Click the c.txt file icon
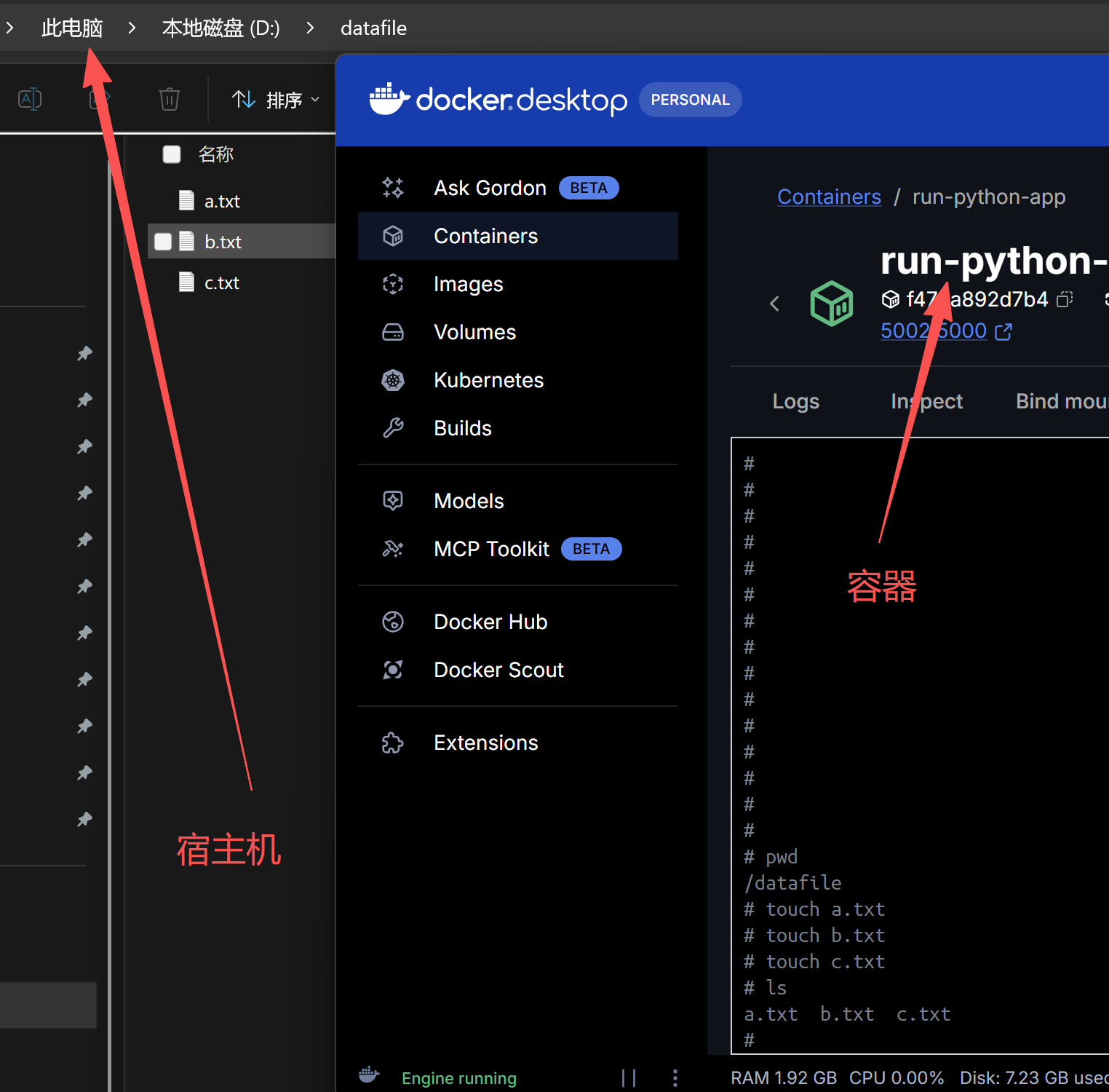 [x=187, y=282]
